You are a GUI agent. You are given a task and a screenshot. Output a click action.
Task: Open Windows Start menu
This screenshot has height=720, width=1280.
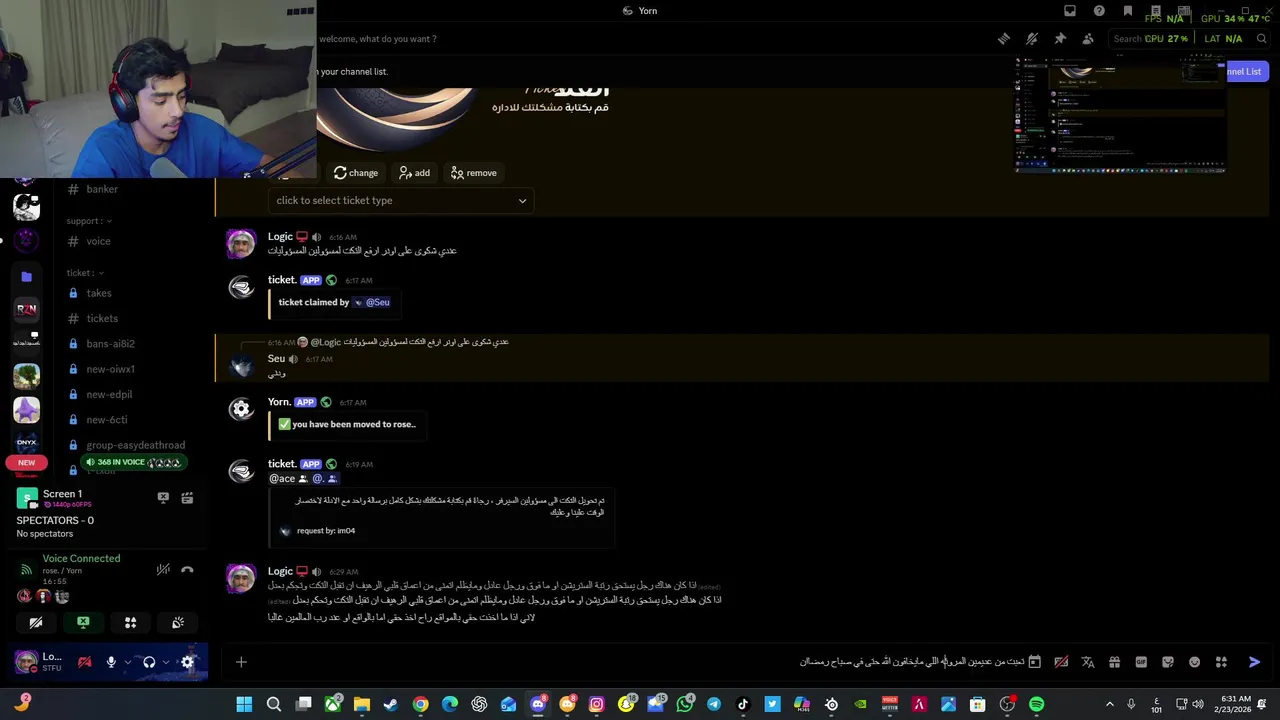[244, 705]
